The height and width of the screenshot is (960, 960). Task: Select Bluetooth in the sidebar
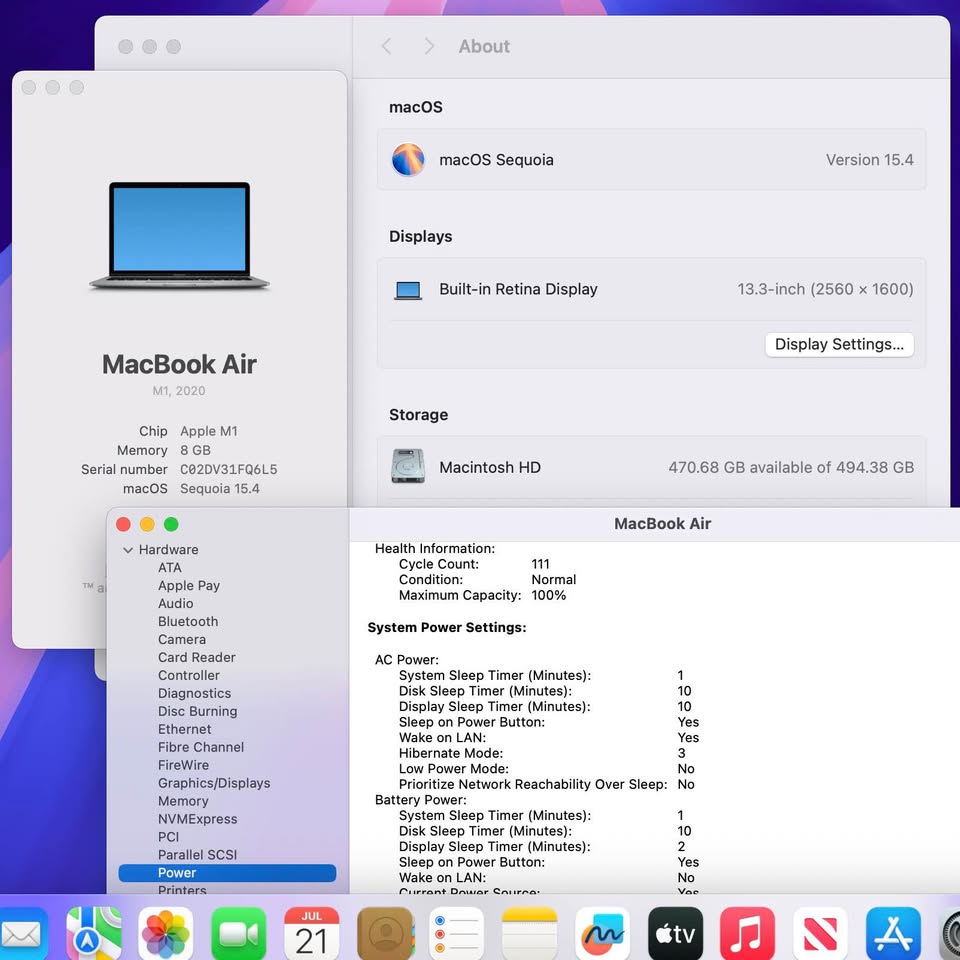coord(188,621)
